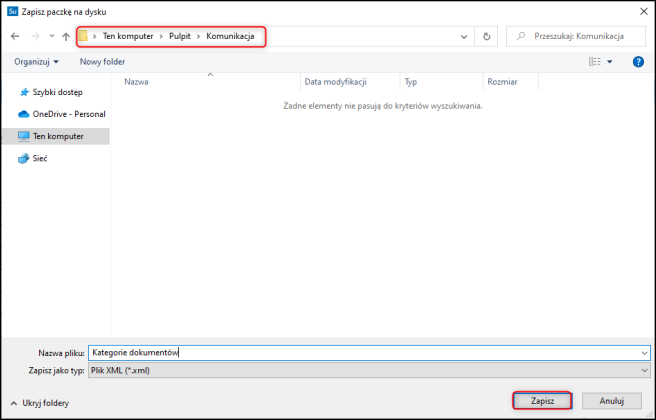Click the search magnifier icon

521,36
